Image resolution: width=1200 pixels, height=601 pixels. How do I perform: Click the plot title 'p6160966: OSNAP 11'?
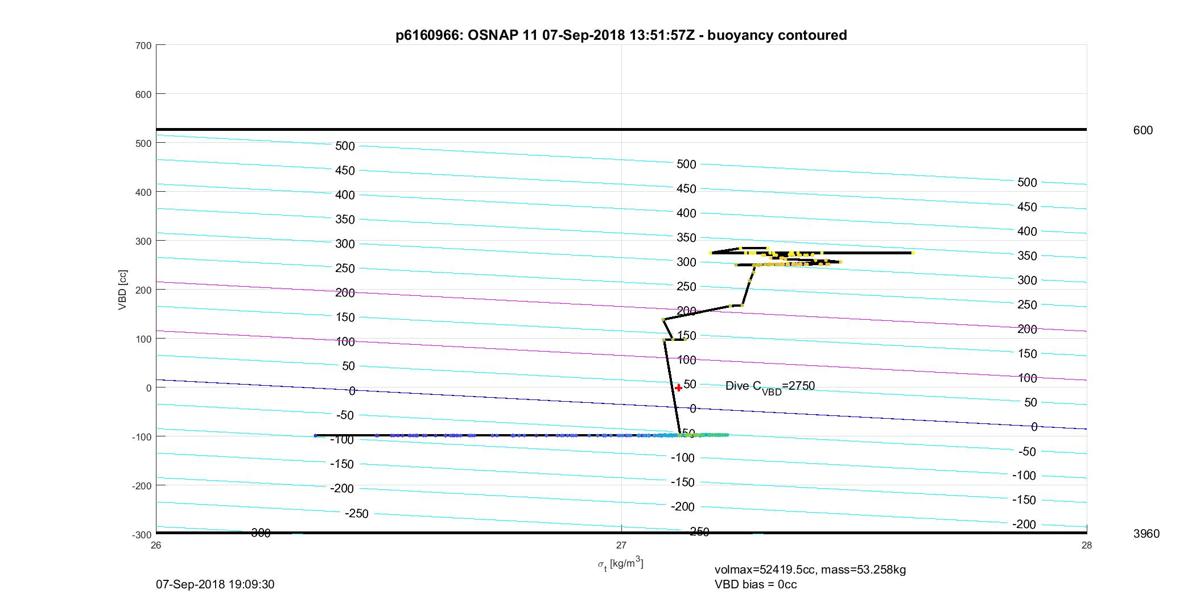[x=621, y=35]
